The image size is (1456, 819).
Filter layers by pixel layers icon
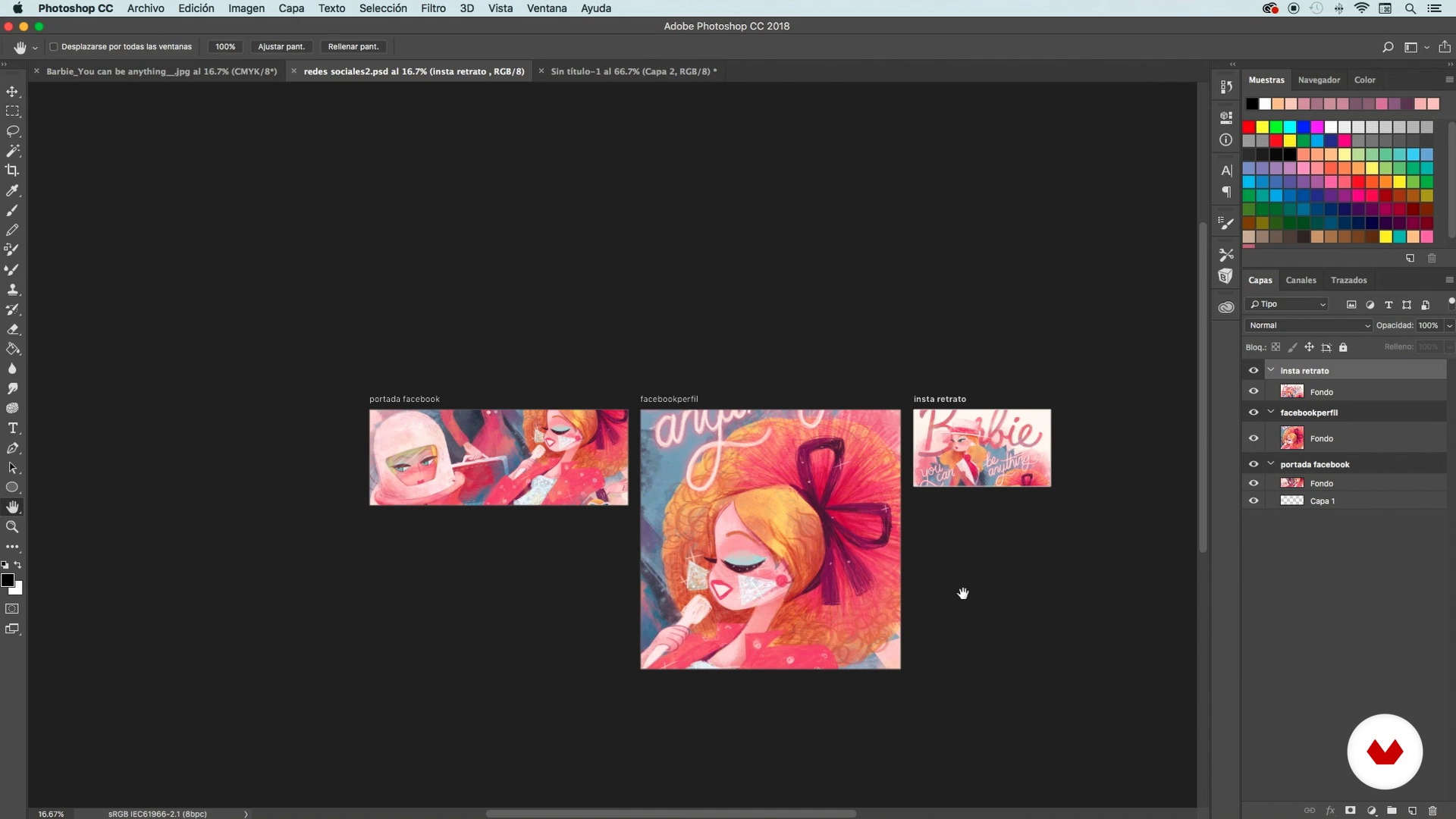coord(1351,305)
